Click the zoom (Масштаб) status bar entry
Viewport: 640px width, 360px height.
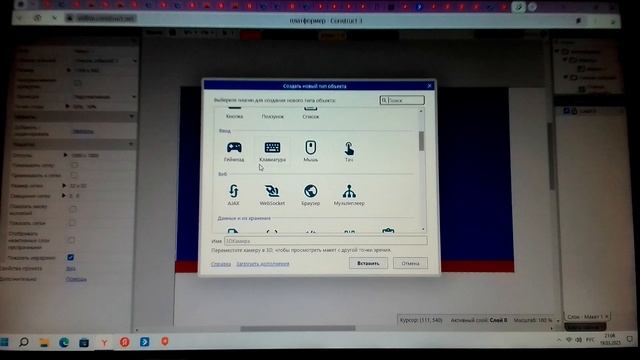click(533, 320)
